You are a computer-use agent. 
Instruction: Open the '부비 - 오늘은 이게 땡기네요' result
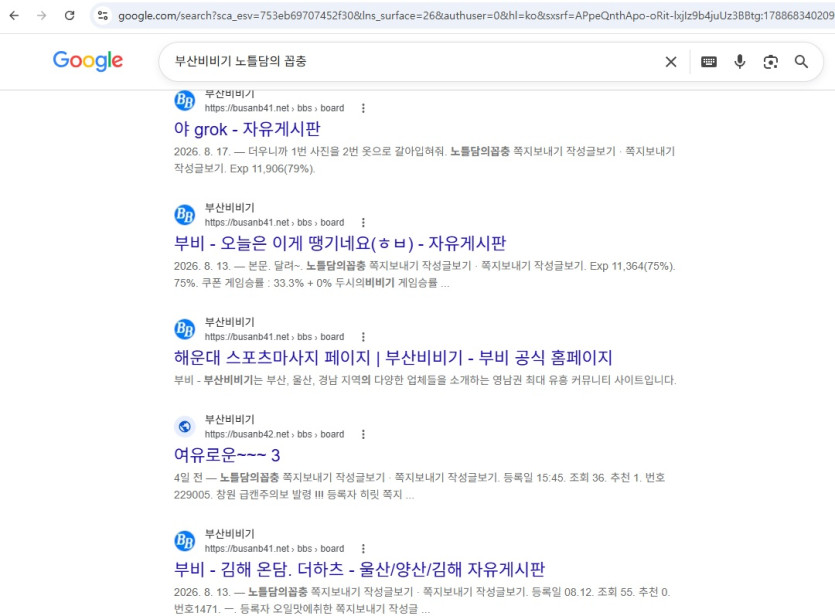pyautogui.click(x=340, y=243)
